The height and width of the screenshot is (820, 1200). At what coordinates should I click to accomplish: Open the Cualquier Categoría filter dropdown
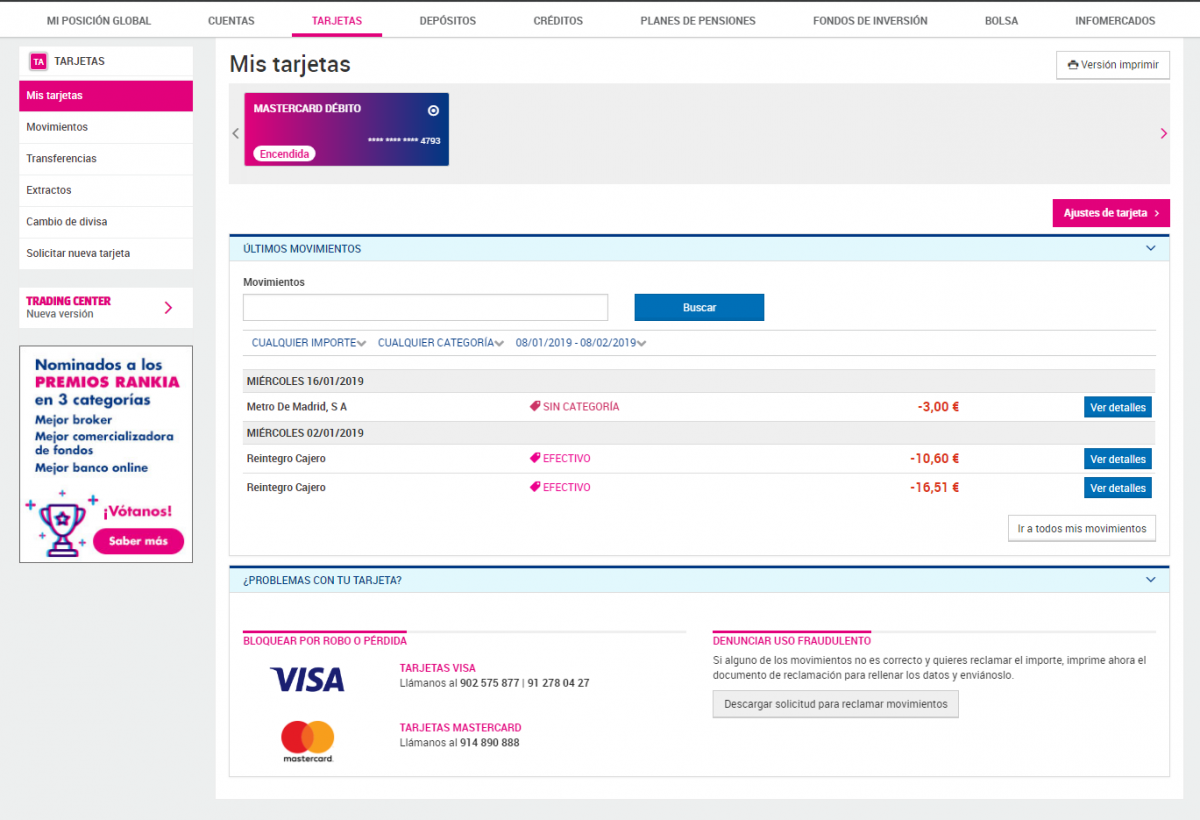[441, 343]
